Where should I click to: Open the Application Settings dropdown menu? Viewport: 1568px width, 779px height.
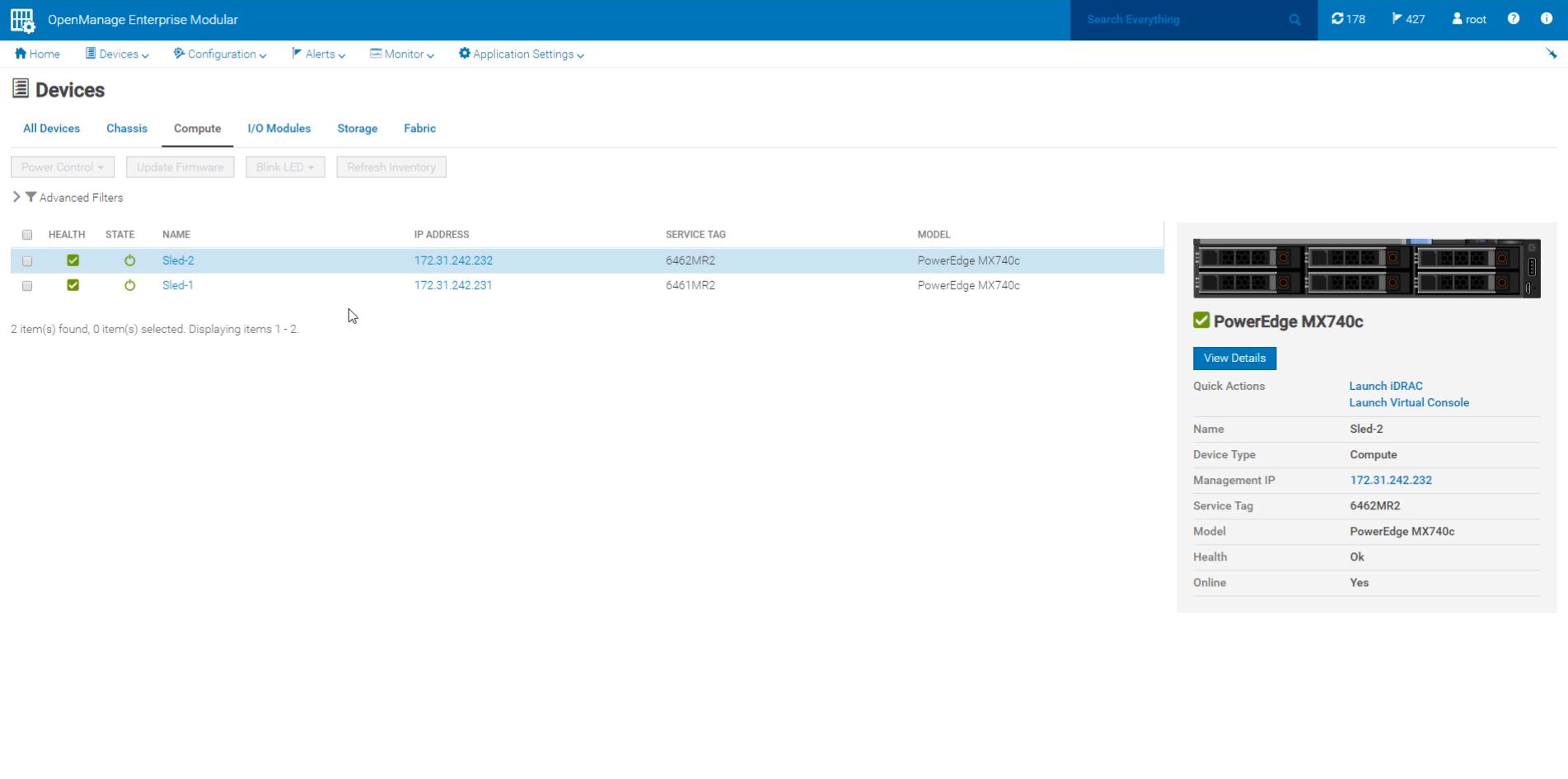point(522,54)
